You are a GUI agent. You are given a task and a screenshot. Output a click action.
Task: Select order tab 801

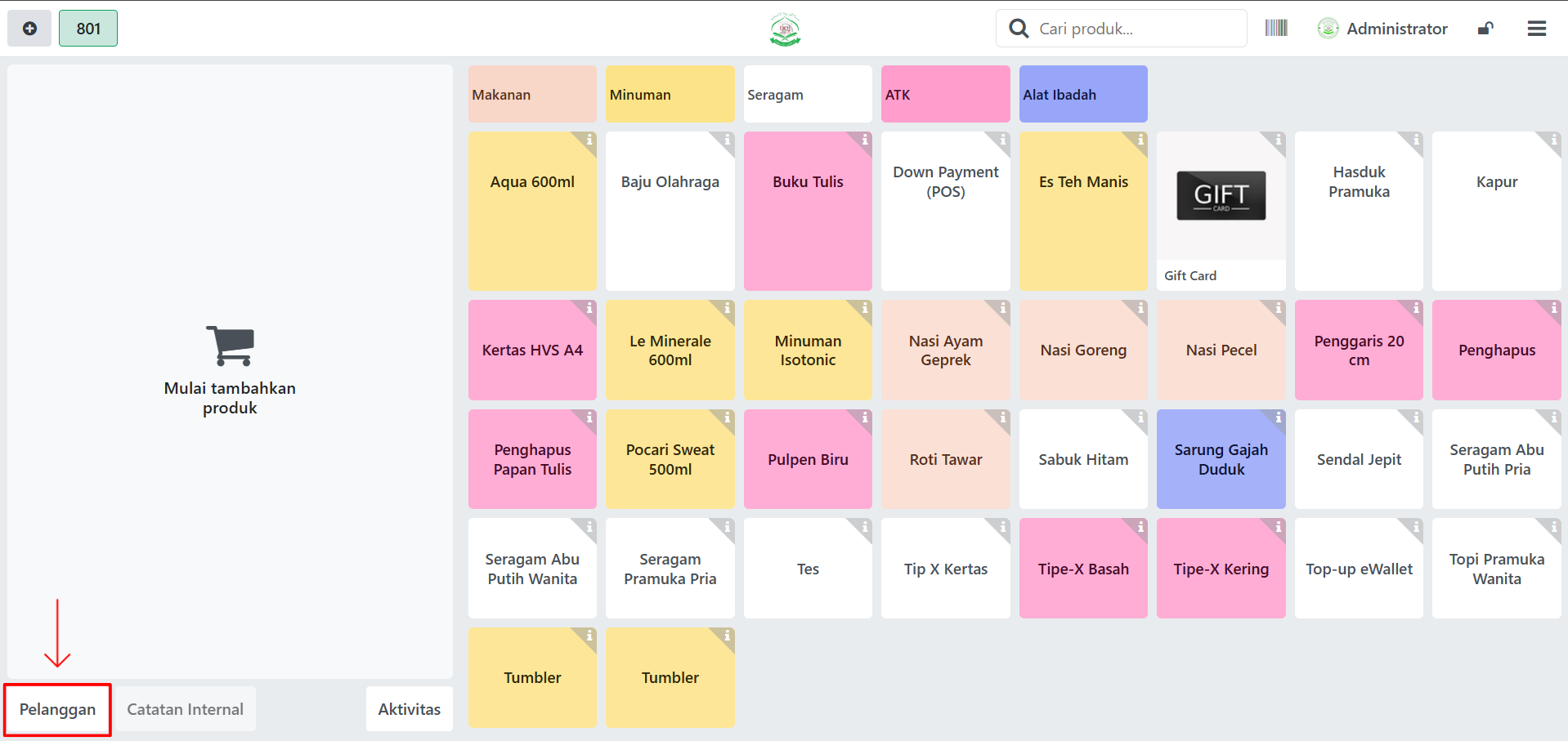click(x=88, y=29)
